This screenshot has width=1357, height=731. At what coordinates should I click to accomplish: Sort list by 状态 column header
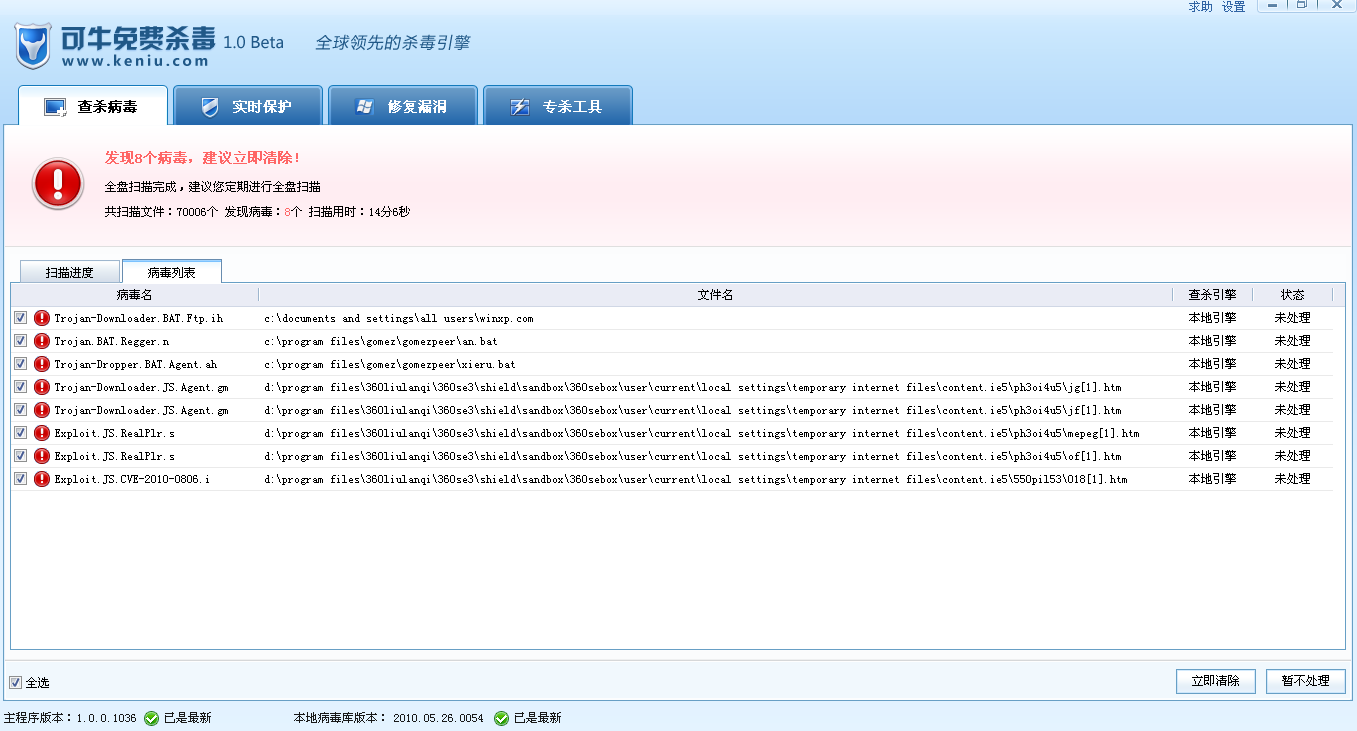click(1293, 295)
